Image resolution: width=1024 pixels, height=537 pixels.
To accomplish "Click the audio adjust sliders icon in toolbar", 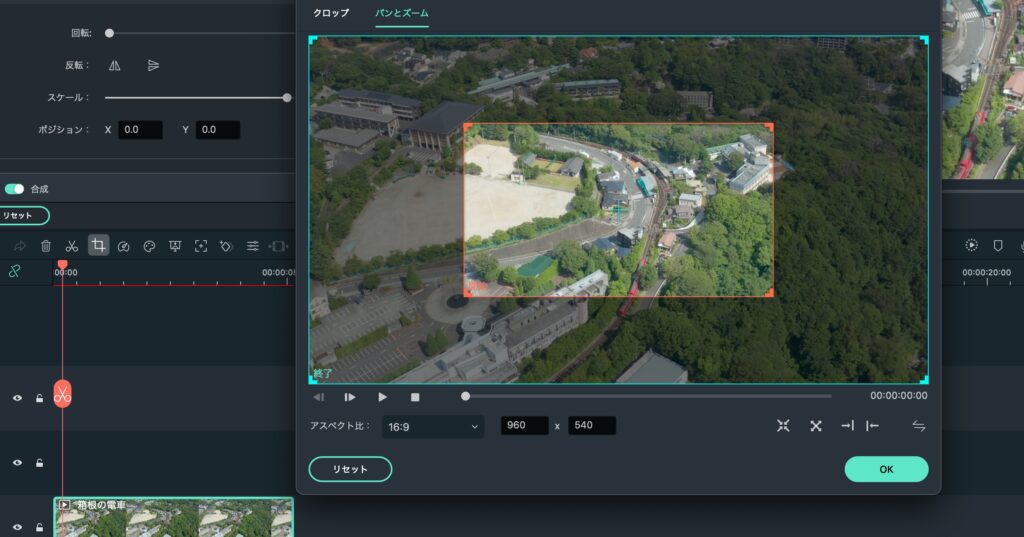I will 253,246.
